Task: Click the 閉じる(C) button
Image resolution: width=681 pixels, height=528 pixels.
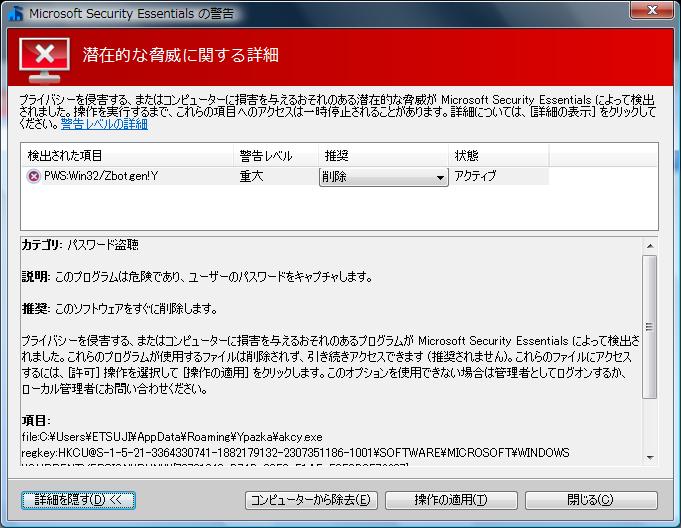Action: 591,500
